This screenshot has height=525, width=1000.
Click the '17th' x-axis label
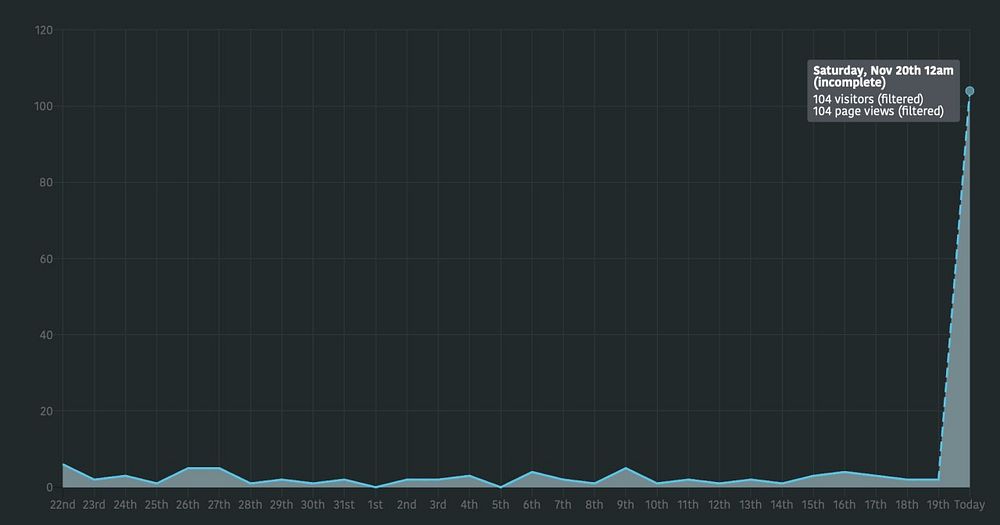click(x=875, y=505)
